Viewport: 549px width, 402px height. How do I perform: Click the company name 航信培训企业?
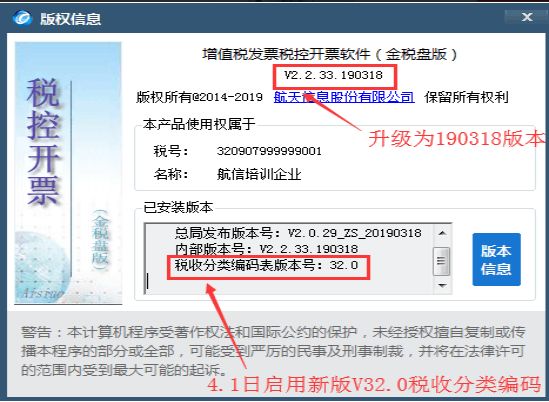pyautogui.click(x=259, y=174)
